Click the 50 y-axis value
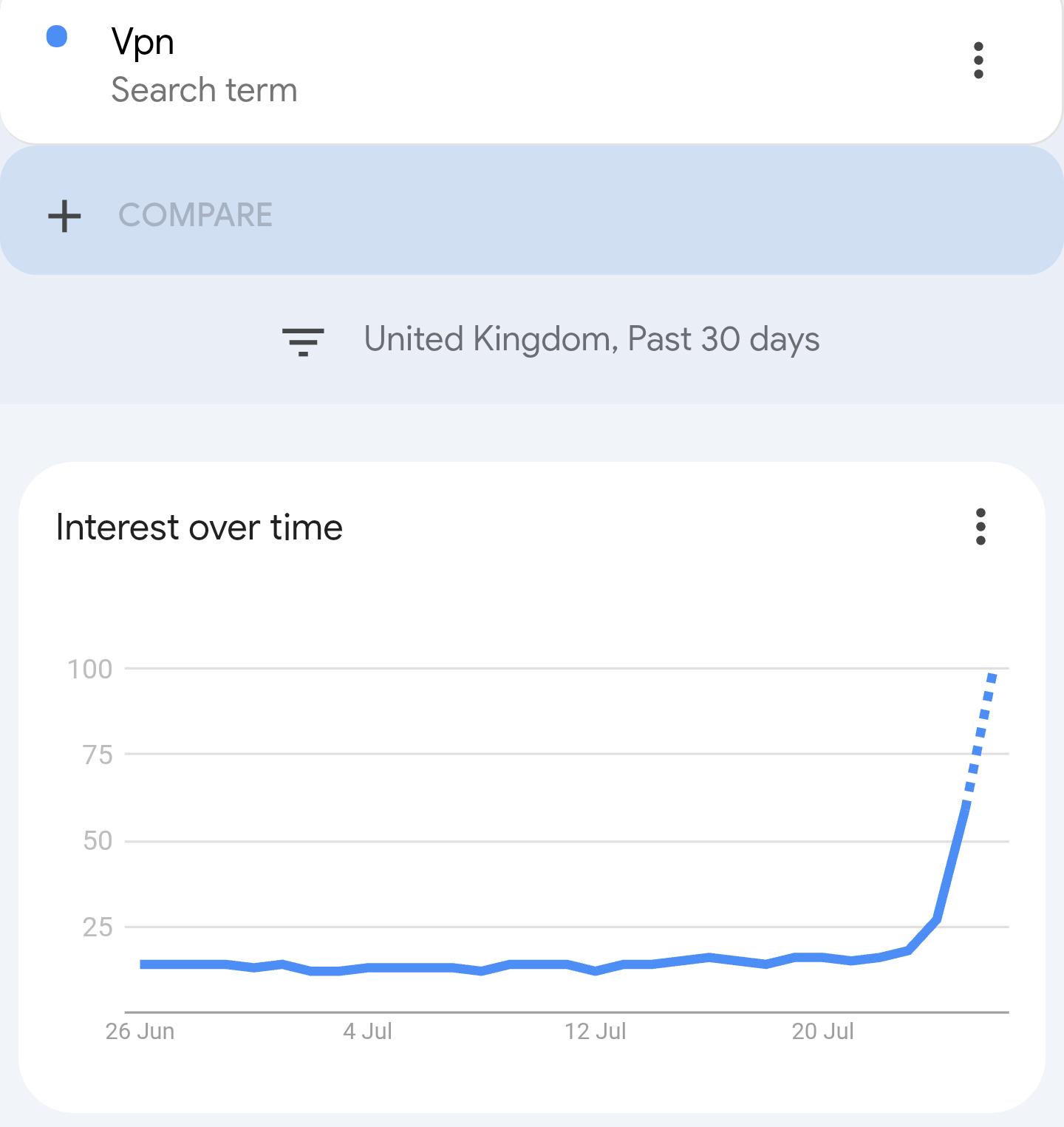Screen dimensions: 1064x1127 tap(98, 840)
